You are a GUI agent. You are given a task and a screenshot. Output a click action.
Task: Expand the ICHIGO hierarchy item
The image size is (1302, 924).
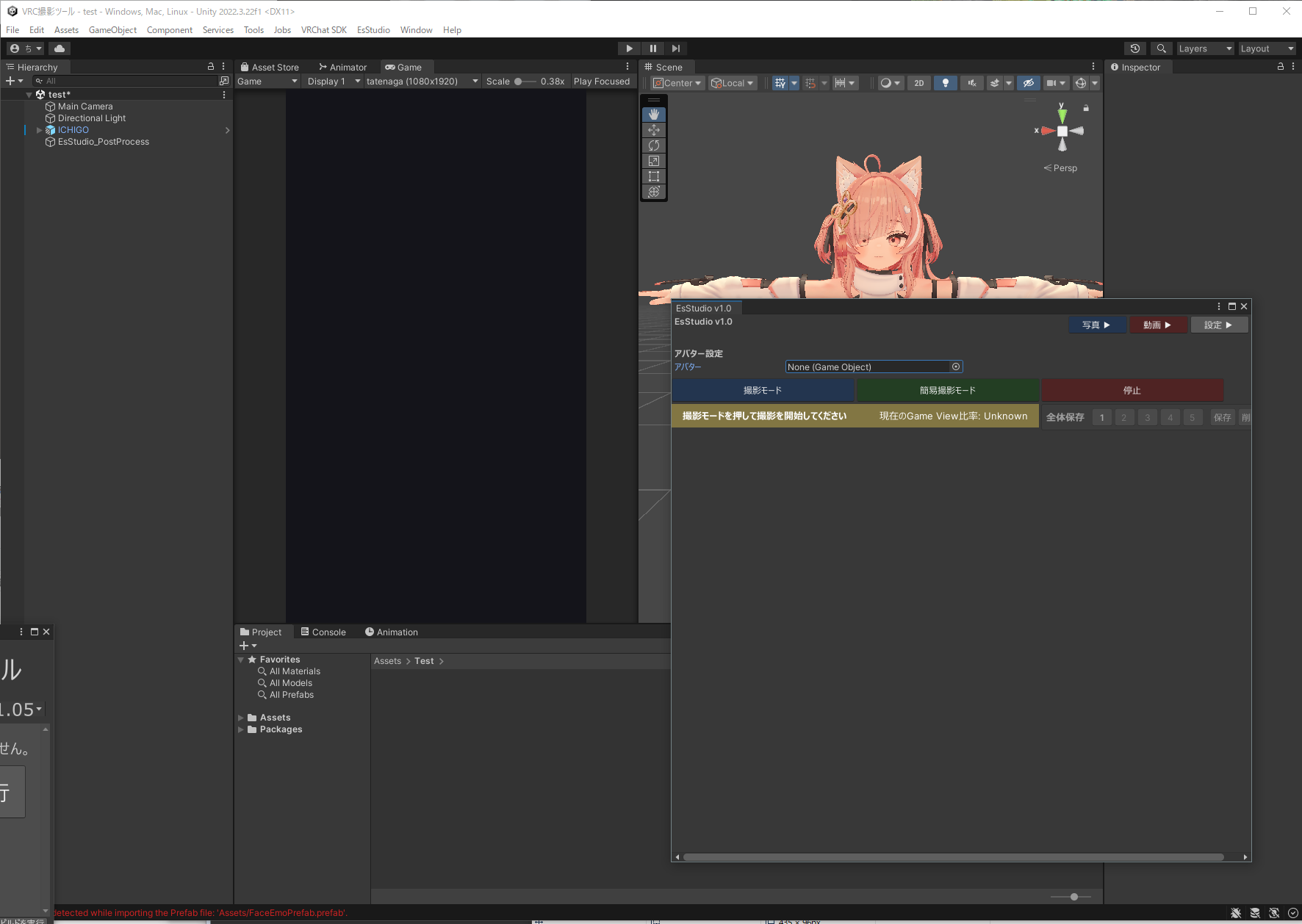tap(40, 130)
